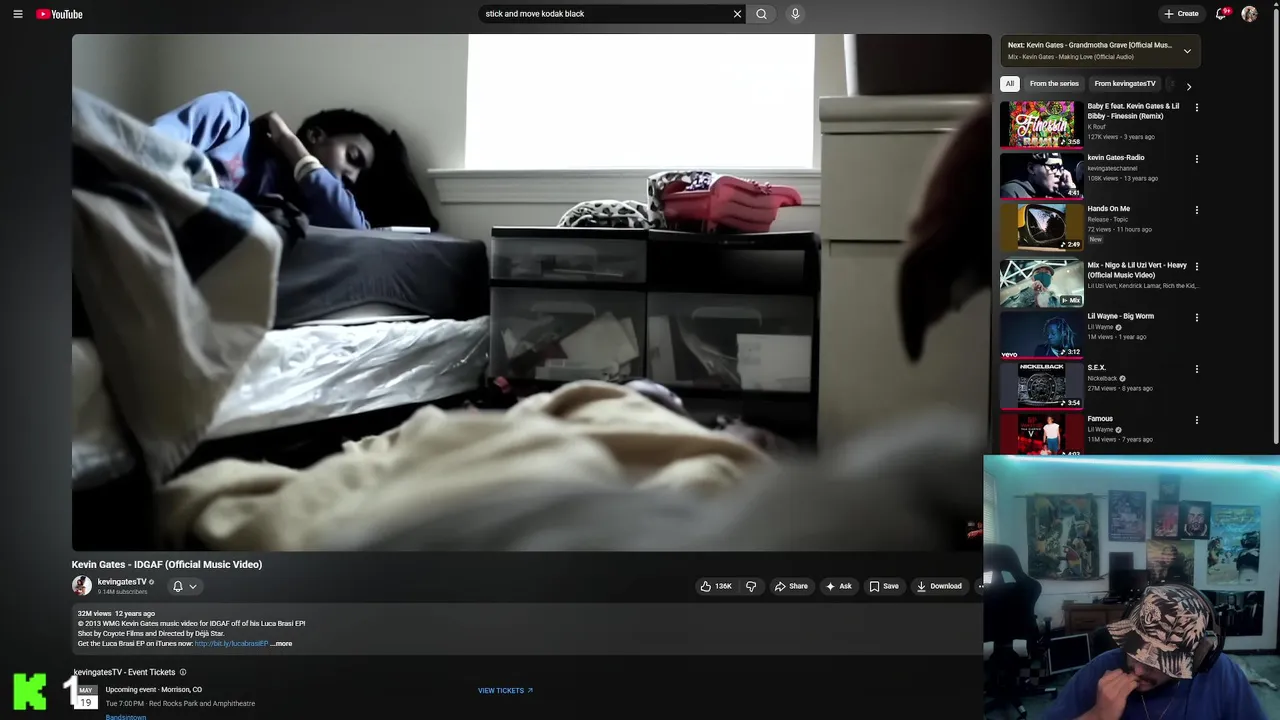Open options for Famous video

1196,420
